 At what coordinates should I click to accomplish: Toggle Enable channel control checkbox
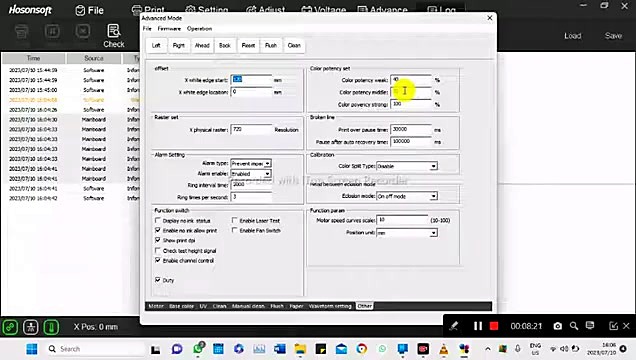pos(158,260)
